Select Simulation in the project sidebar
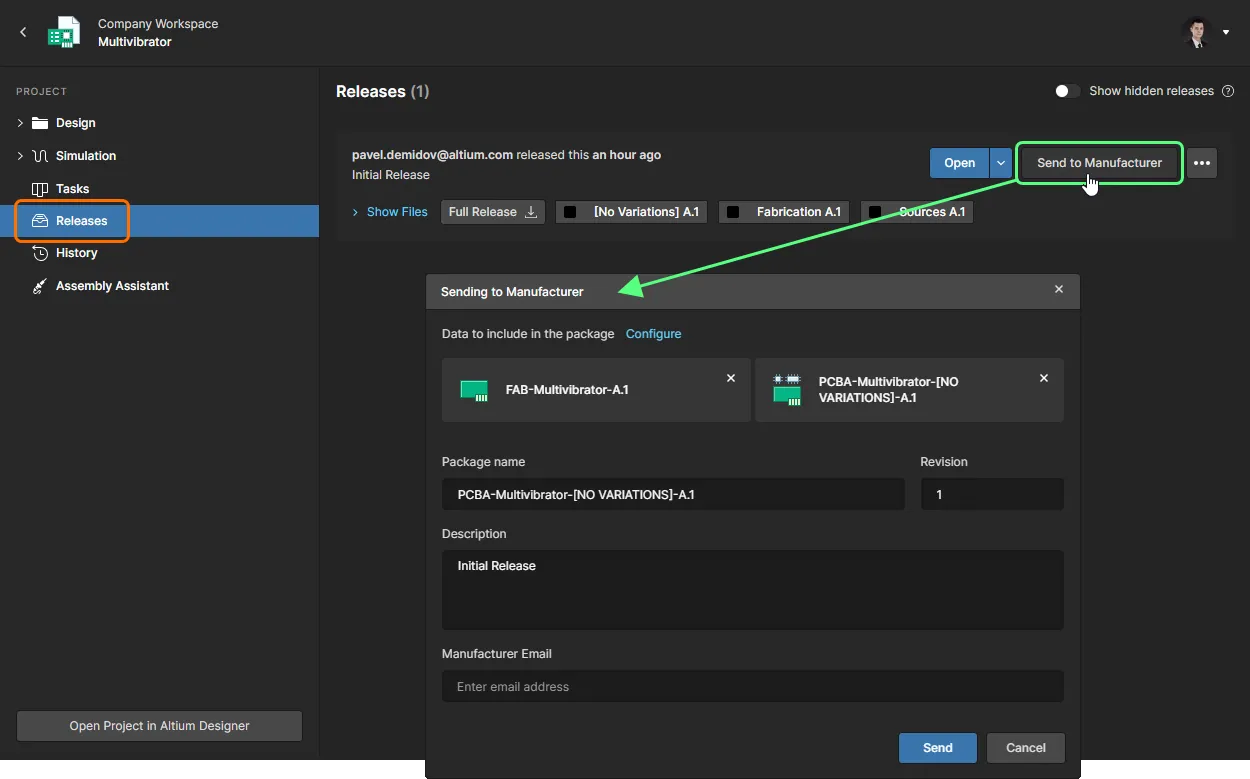Screen dimensions: 1250x779 click(74, 156)
